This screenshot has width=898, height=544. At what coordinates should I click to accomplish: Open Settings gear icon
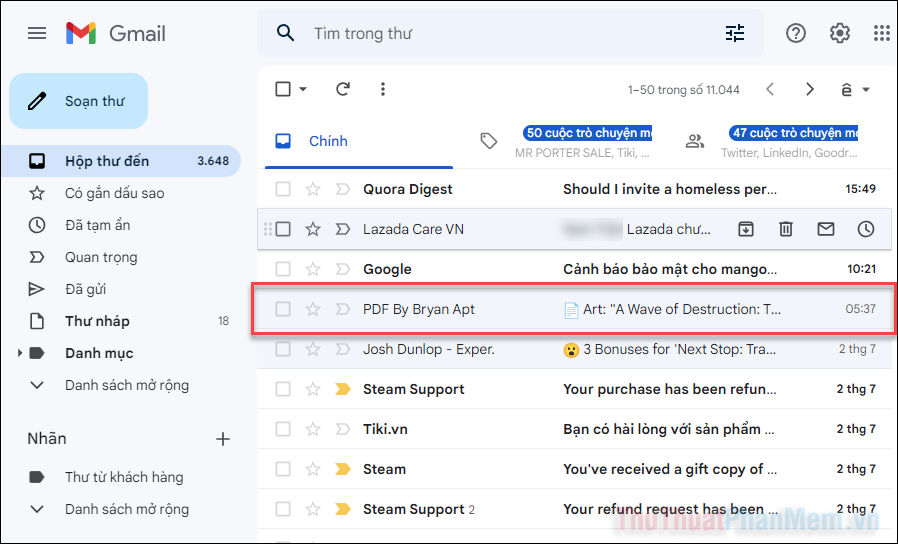840,33
